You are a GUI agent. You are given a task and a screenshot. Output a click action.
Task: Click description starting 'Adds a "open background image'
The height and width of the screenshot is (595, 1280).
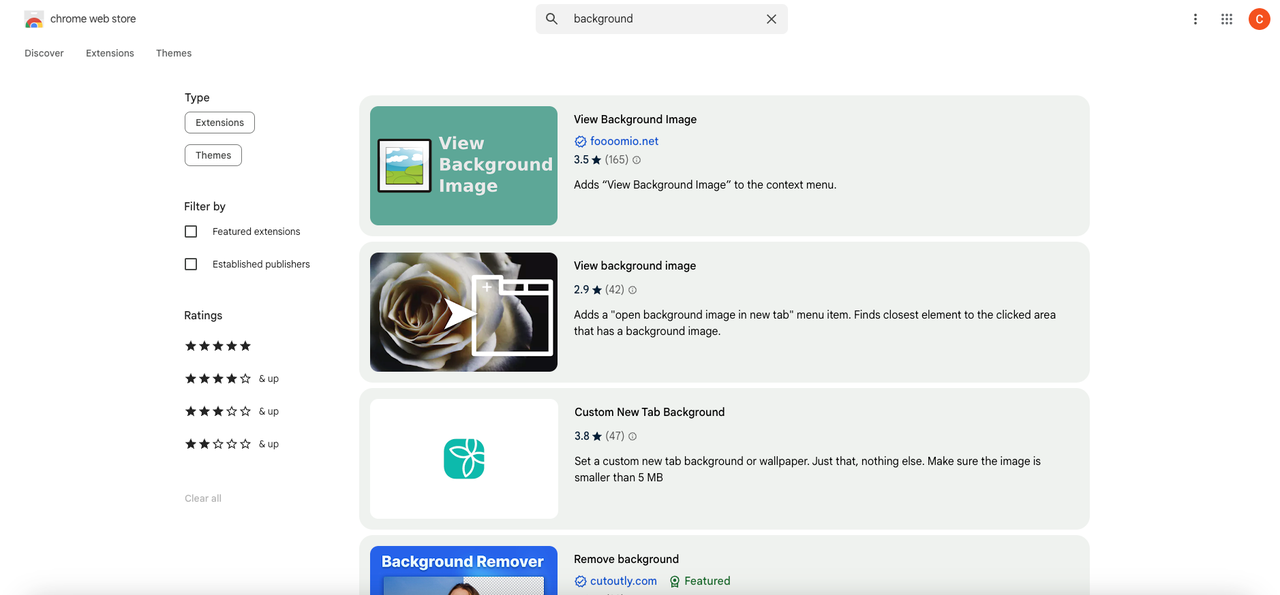pyautogui.click(x=815, y=323)
